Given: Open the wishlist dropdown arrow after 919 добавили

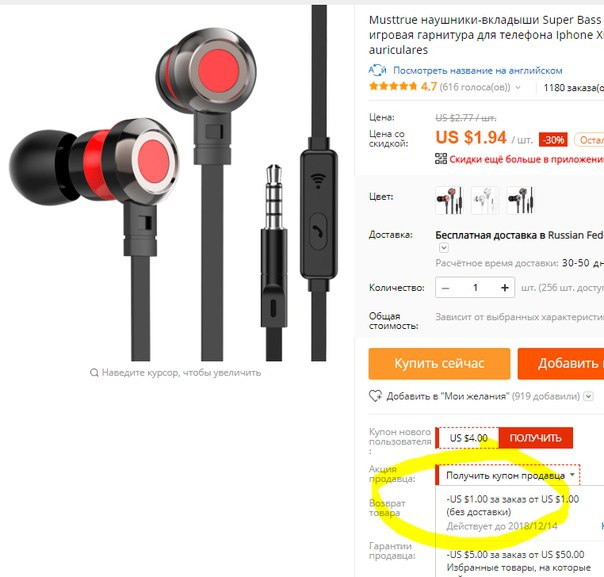Looking at the screenshot, I should click(588, 396).
